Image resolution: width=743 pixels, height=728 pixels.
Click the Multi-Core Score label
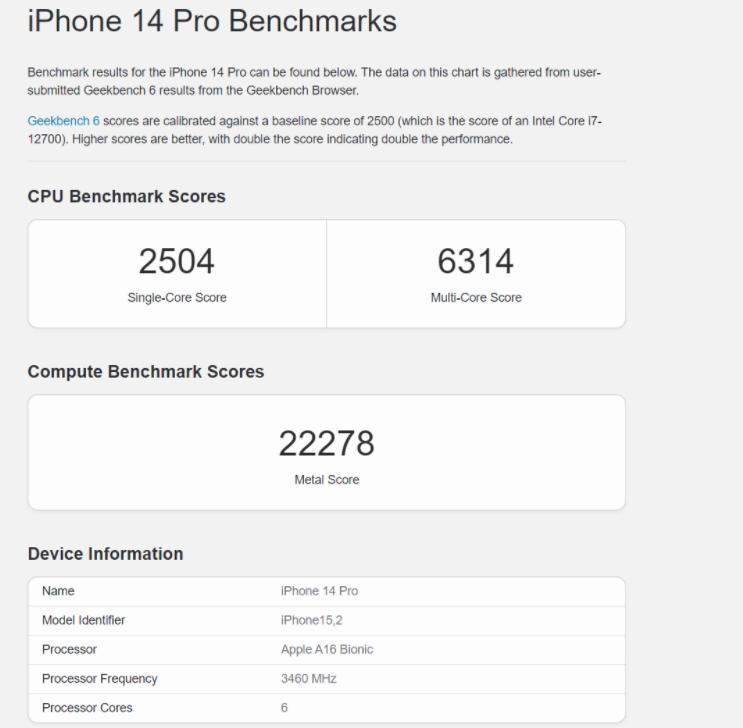pyautogui.click(x=475, y=297)
